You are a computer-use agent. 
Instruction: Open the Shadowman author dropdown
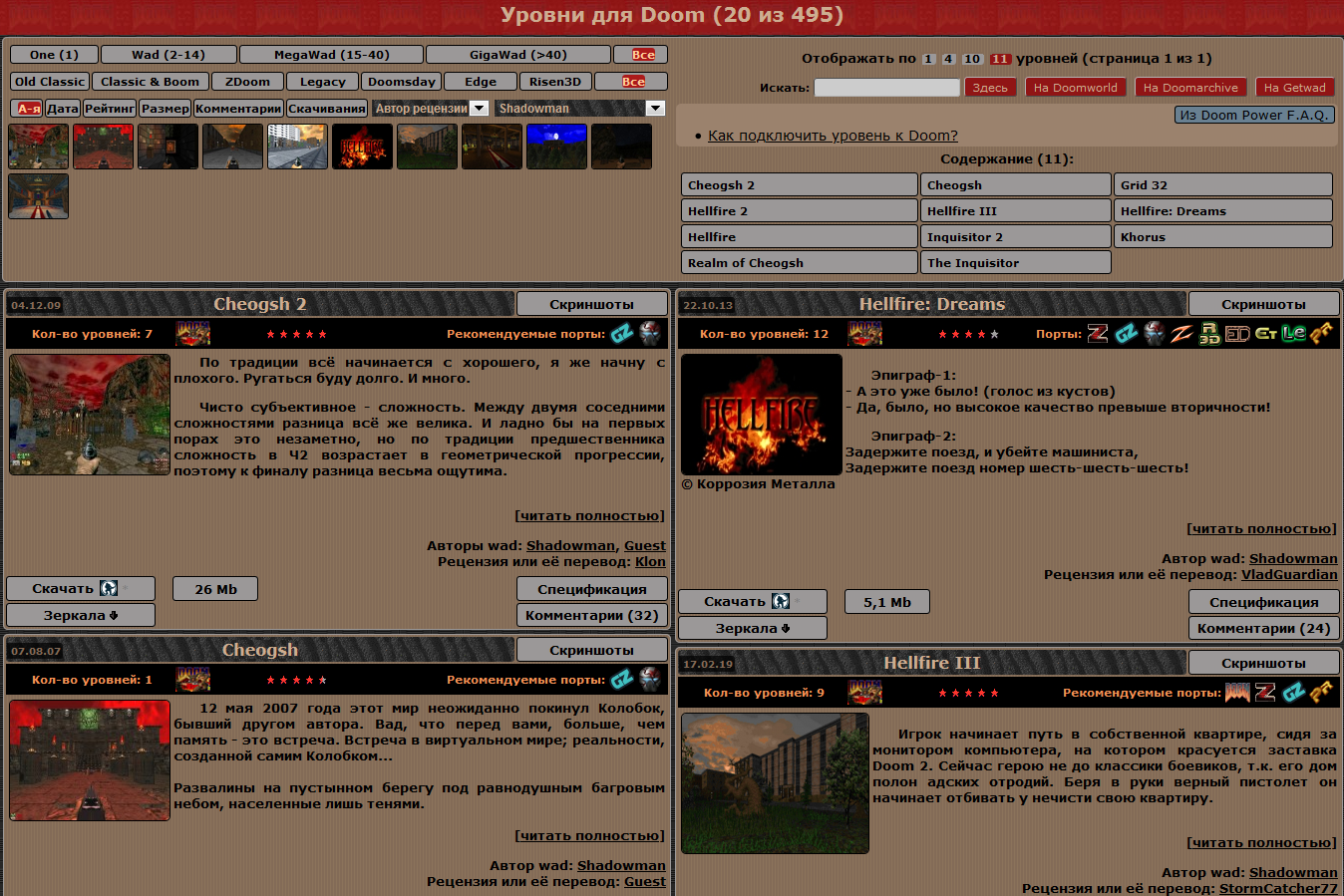click(579, 108)
